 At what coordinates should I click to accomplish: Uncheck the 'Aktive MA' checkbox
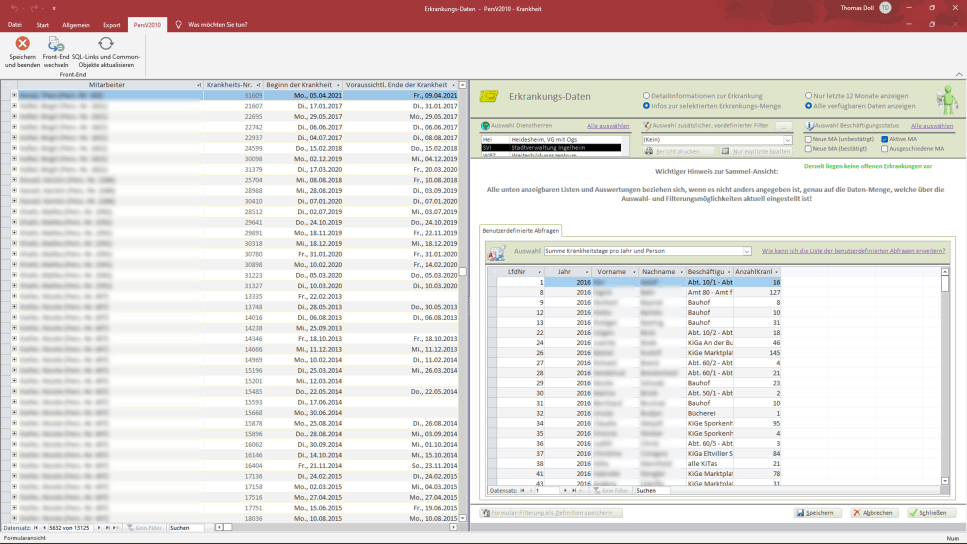pyautogui.click(x=884, y=139)
